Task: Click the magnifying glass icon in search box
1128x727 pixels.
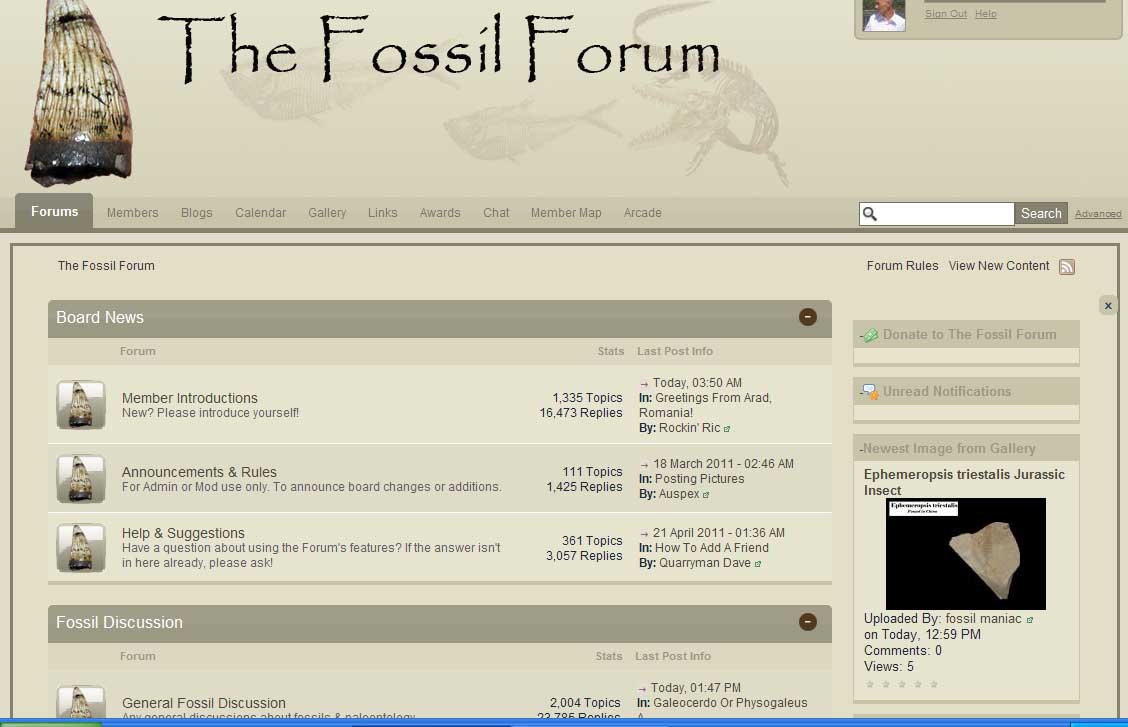Action: 870,214
